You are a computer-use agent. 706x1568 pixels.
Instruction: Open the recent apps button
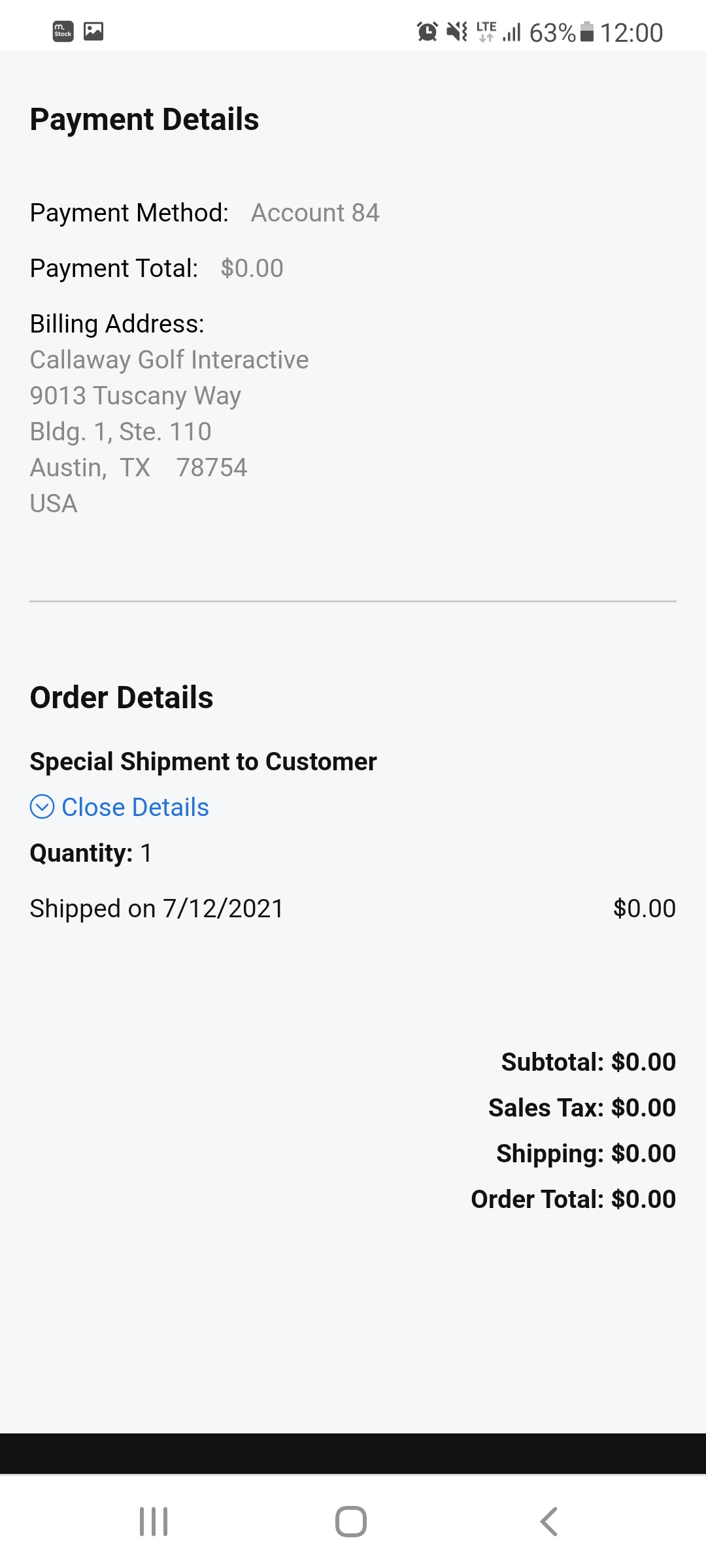click(x=154, y=1522)
